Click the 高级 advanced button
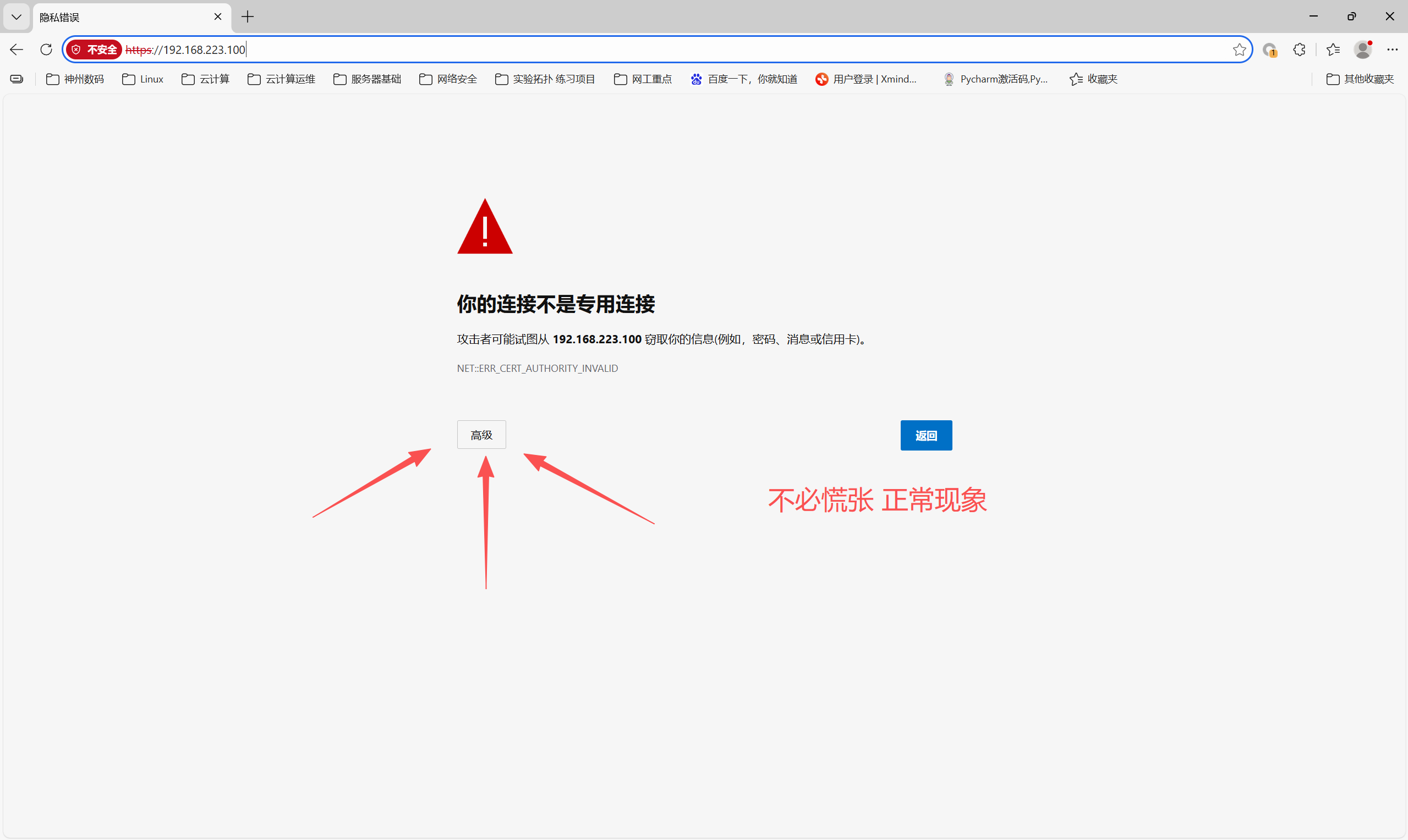Viewport: 1408px width, 840px height. point(481,435)
